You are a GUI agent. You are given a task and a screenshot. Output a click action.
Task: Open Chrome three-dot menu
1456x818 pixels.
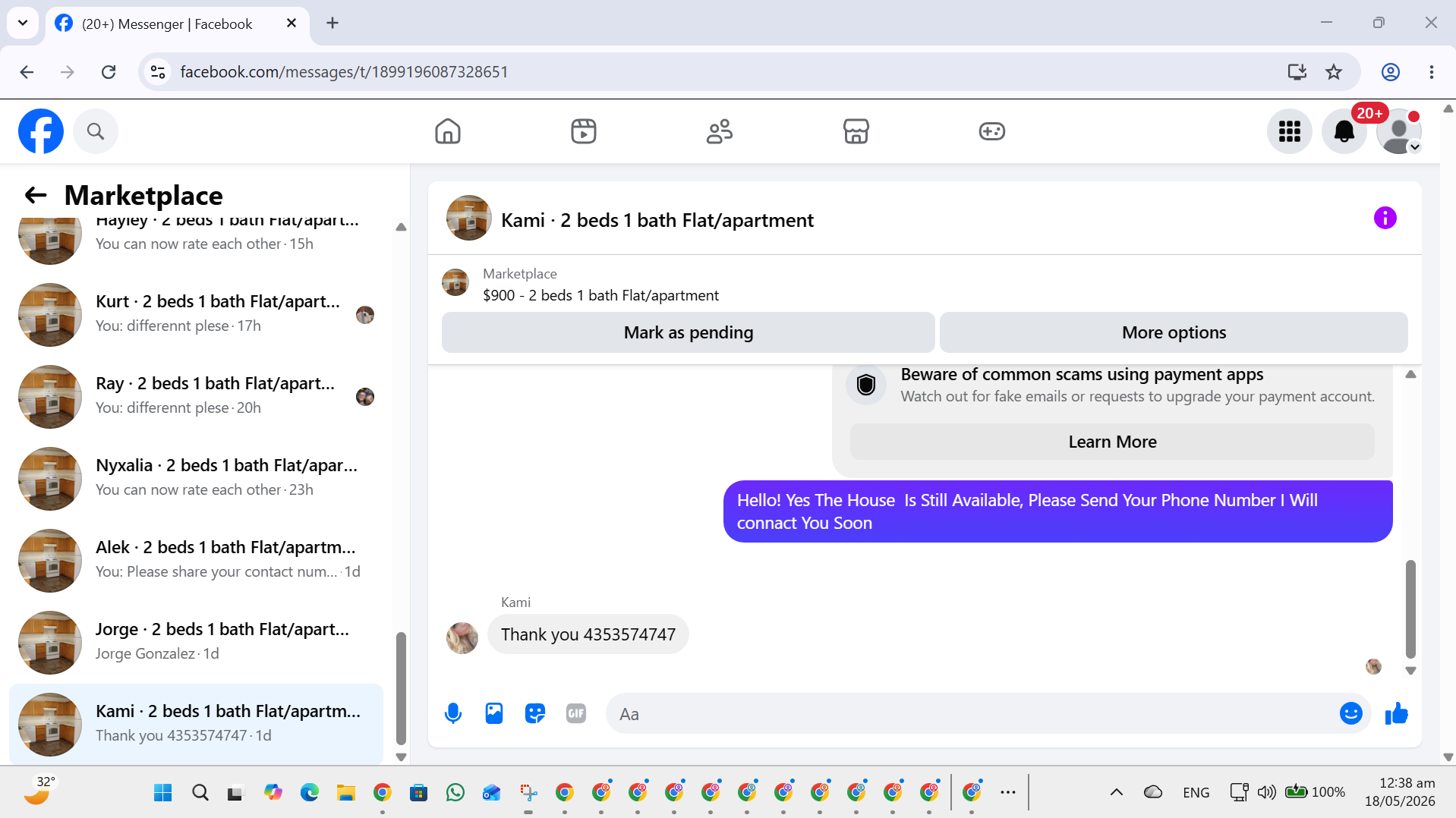1432,72
